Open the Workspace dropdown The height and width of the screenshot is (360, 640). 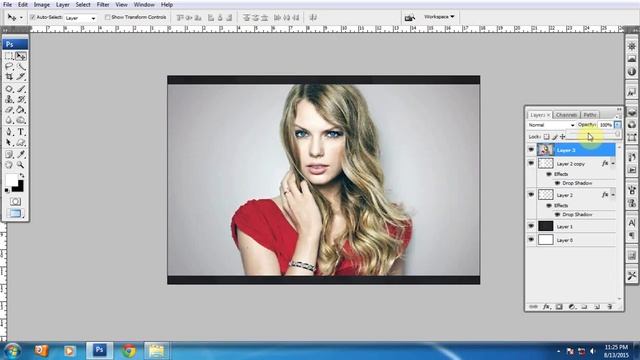point(439,17)
